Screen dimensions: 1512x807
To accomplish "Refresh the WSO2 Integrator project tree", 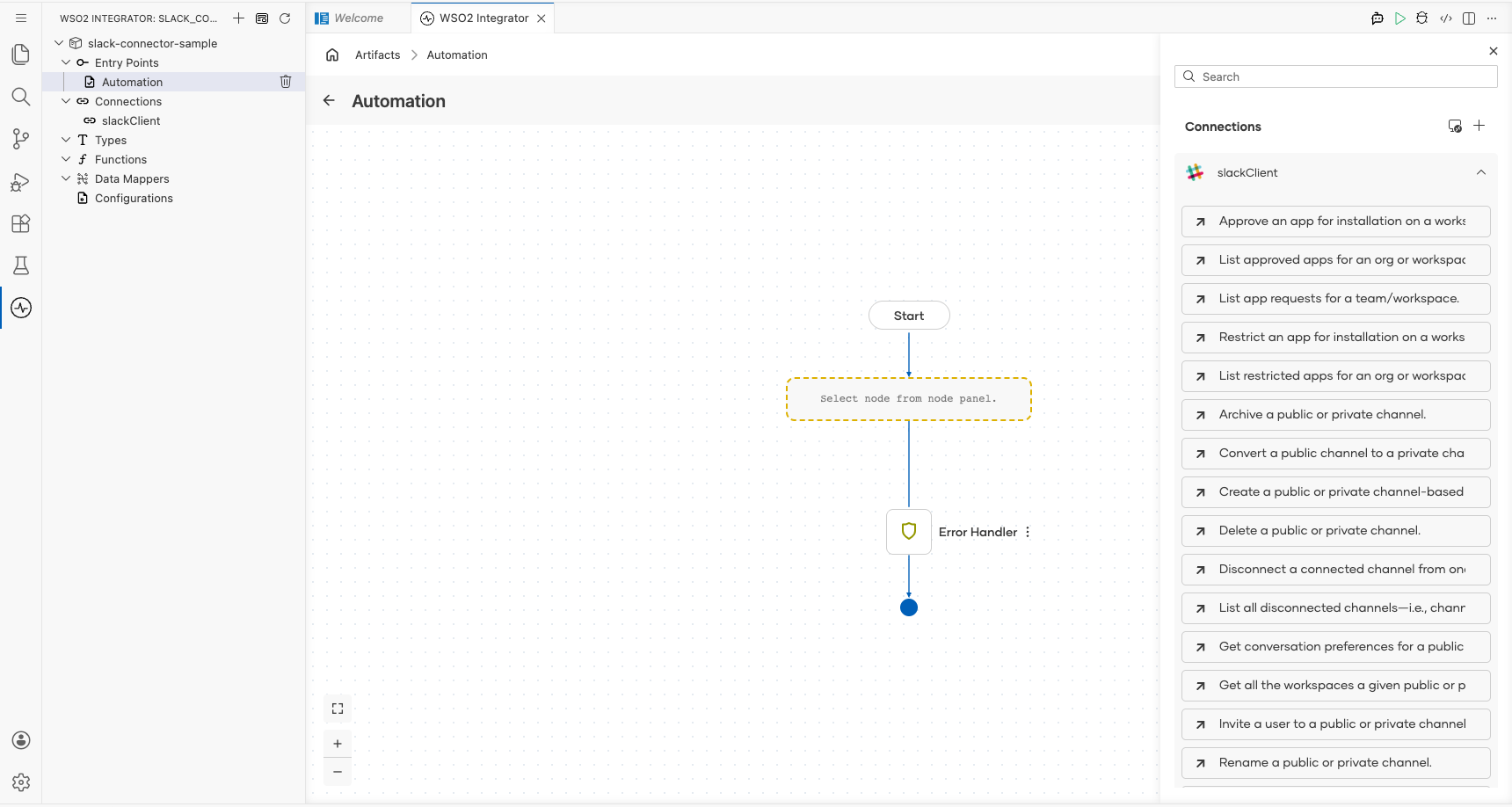I will [285, 18].
